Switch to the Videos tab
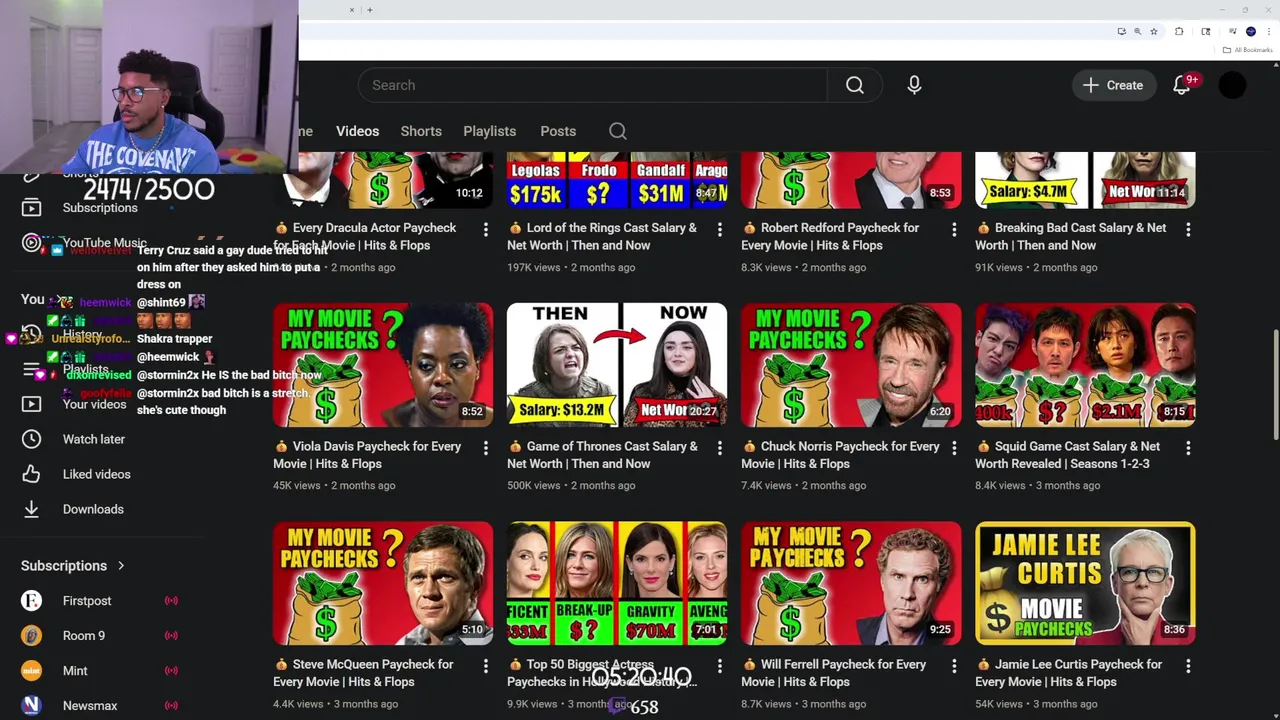This screenshot has height=720, width=1280. pyautogui.click(x=357, y=131)
